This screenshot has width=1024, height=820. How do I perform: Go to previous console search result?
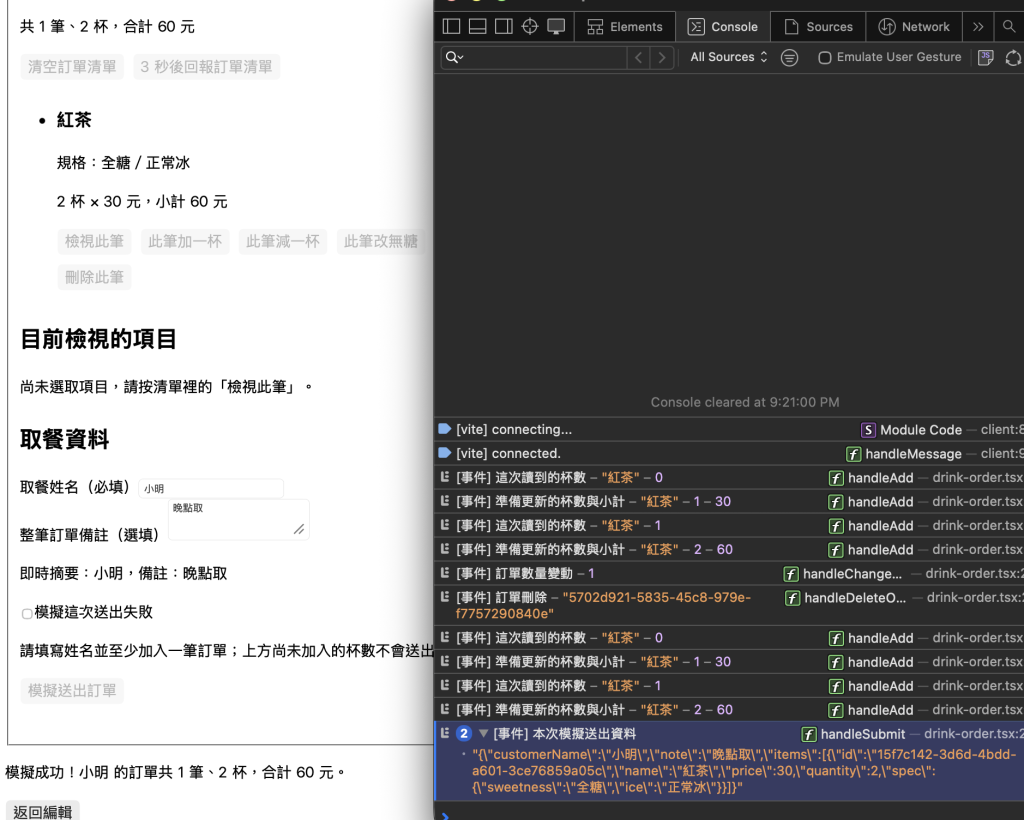[639, 57]
